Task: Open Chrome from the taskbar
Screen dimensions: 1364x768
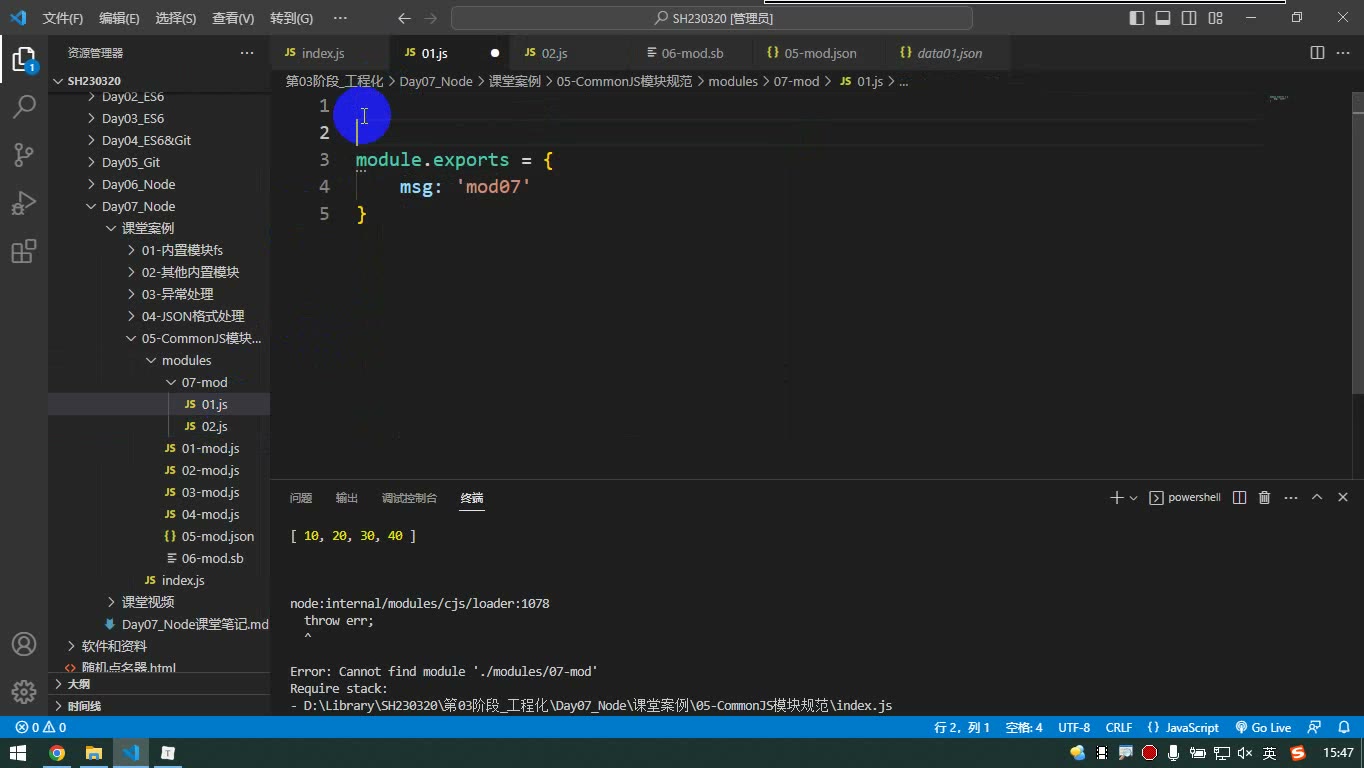Action: coord(57,753)
